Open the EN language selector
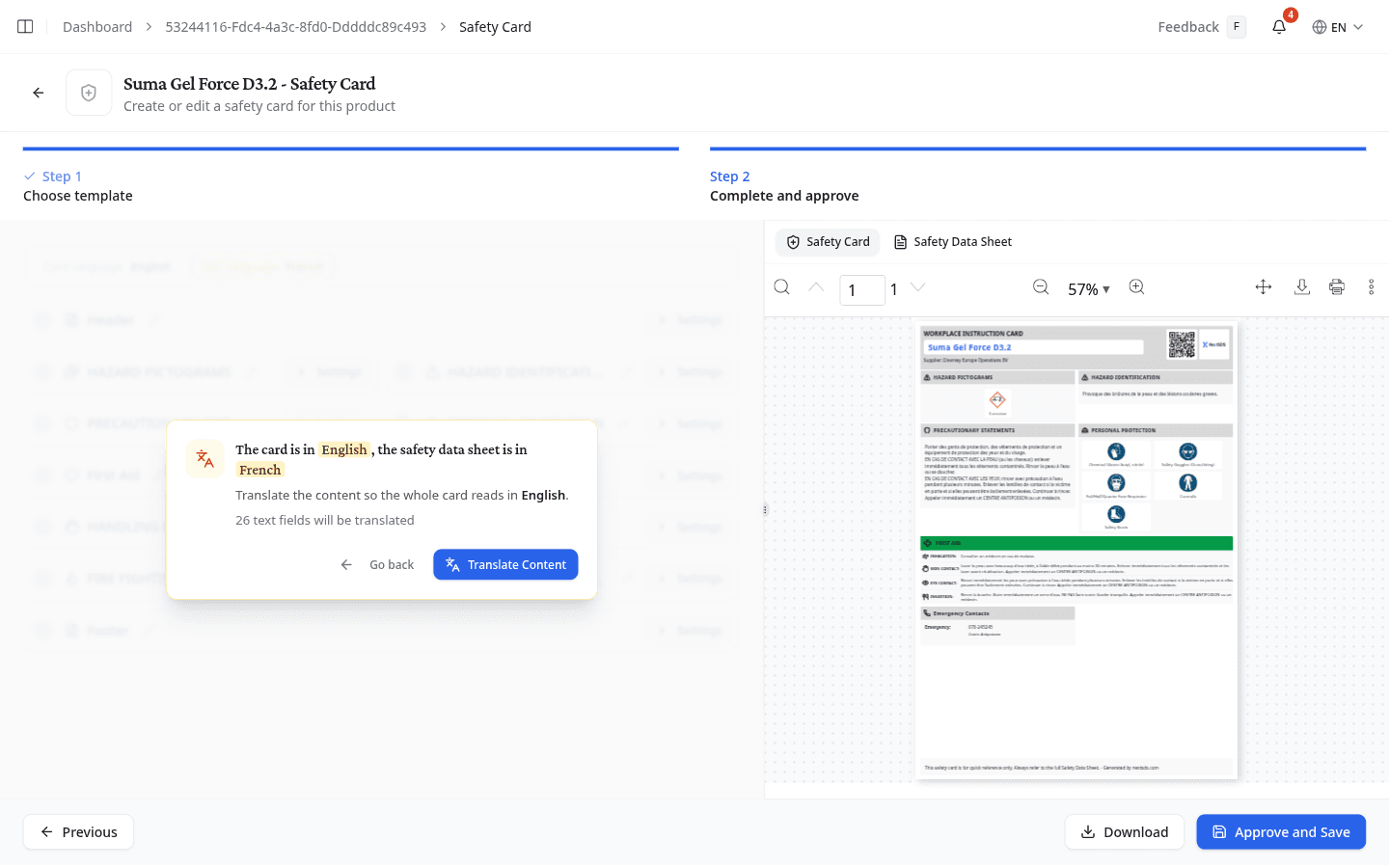This screenshot has height=868, width=1389. [x=1338, y=27]
